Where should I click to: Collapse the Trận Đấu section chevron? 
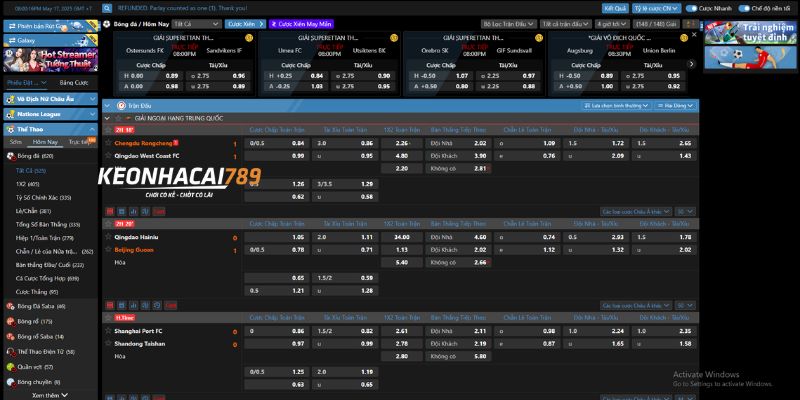(x=107, y=106)
